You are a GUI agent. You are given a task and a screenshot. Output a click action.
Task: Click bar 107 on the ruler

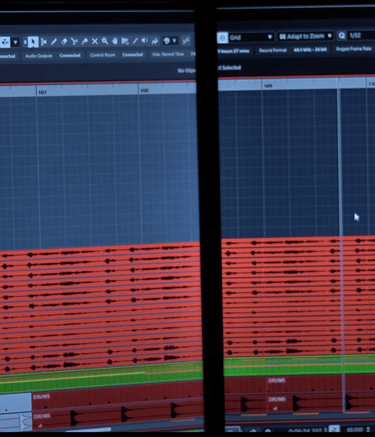click(42, 92)
